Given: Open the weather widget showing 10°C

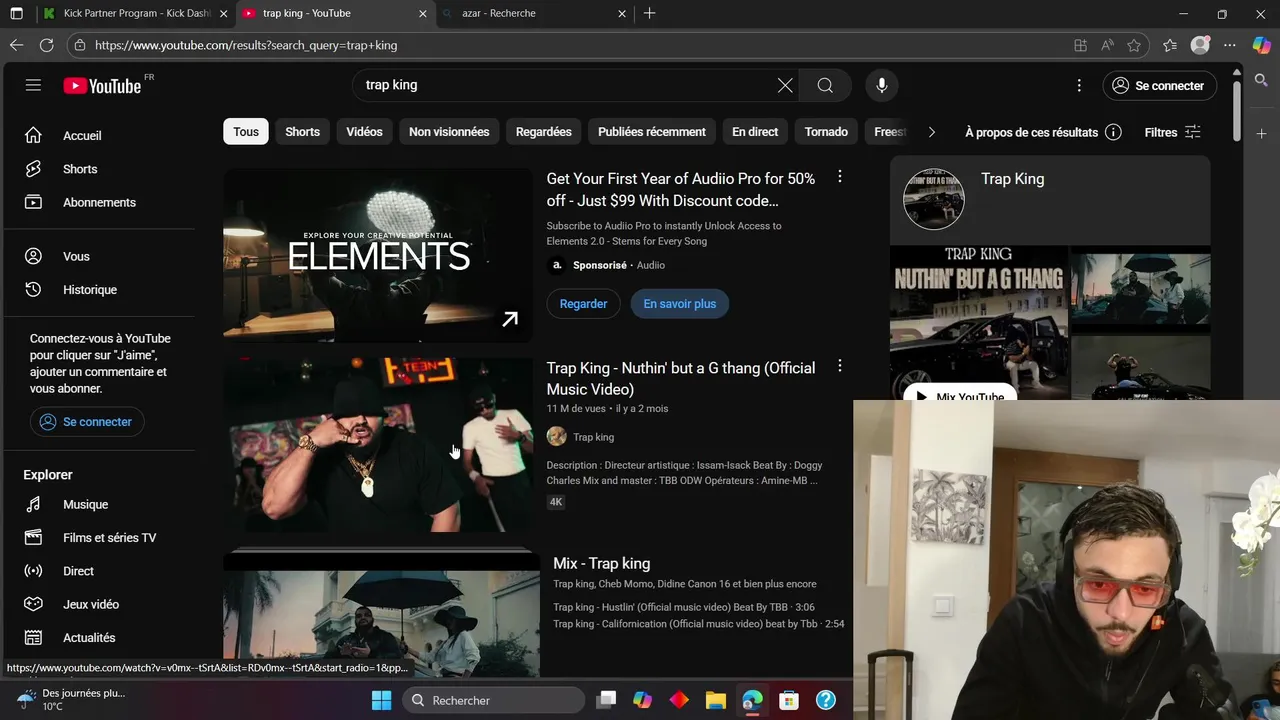Looking at the screenshot, I should 70,699.
